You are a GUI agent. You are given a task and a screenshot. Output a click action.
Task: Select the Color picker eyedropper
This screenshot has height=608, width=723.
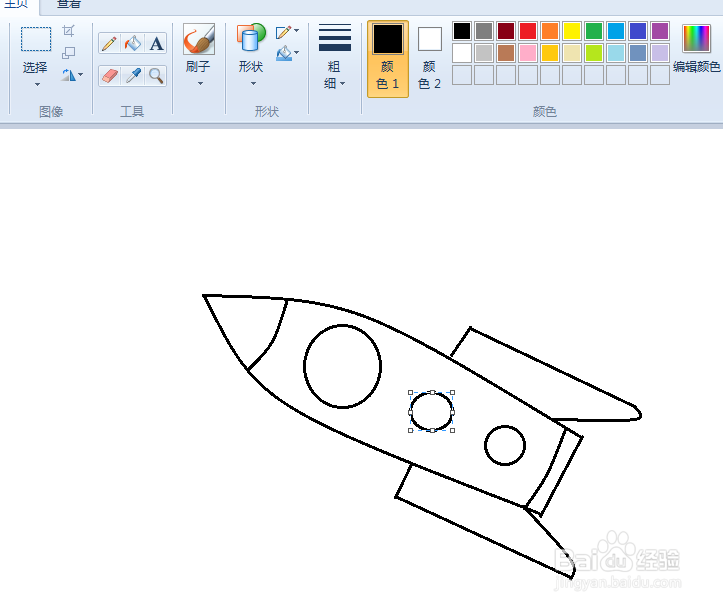coord(133,76)
